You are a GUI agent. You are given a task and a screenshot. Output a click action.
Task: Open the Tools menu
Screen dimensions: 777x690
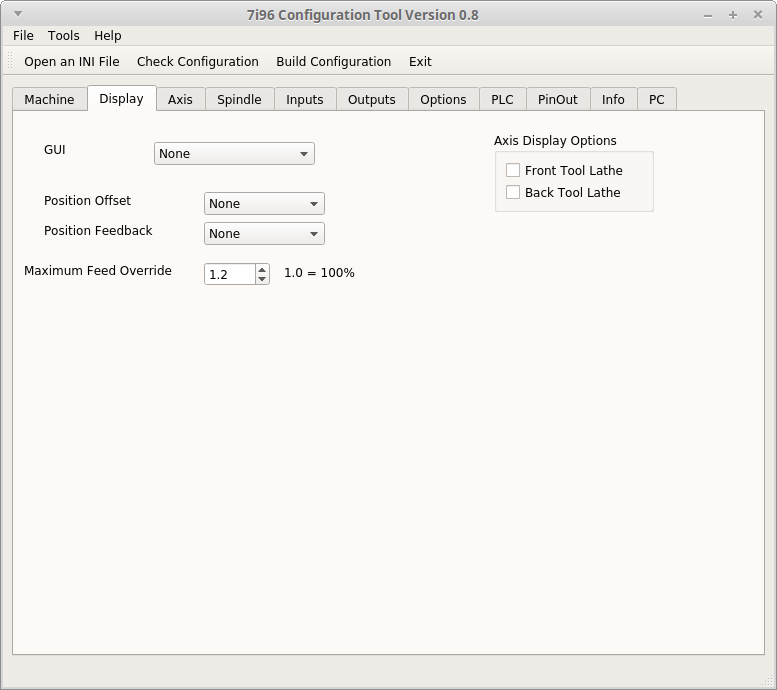tap(63, 36)
